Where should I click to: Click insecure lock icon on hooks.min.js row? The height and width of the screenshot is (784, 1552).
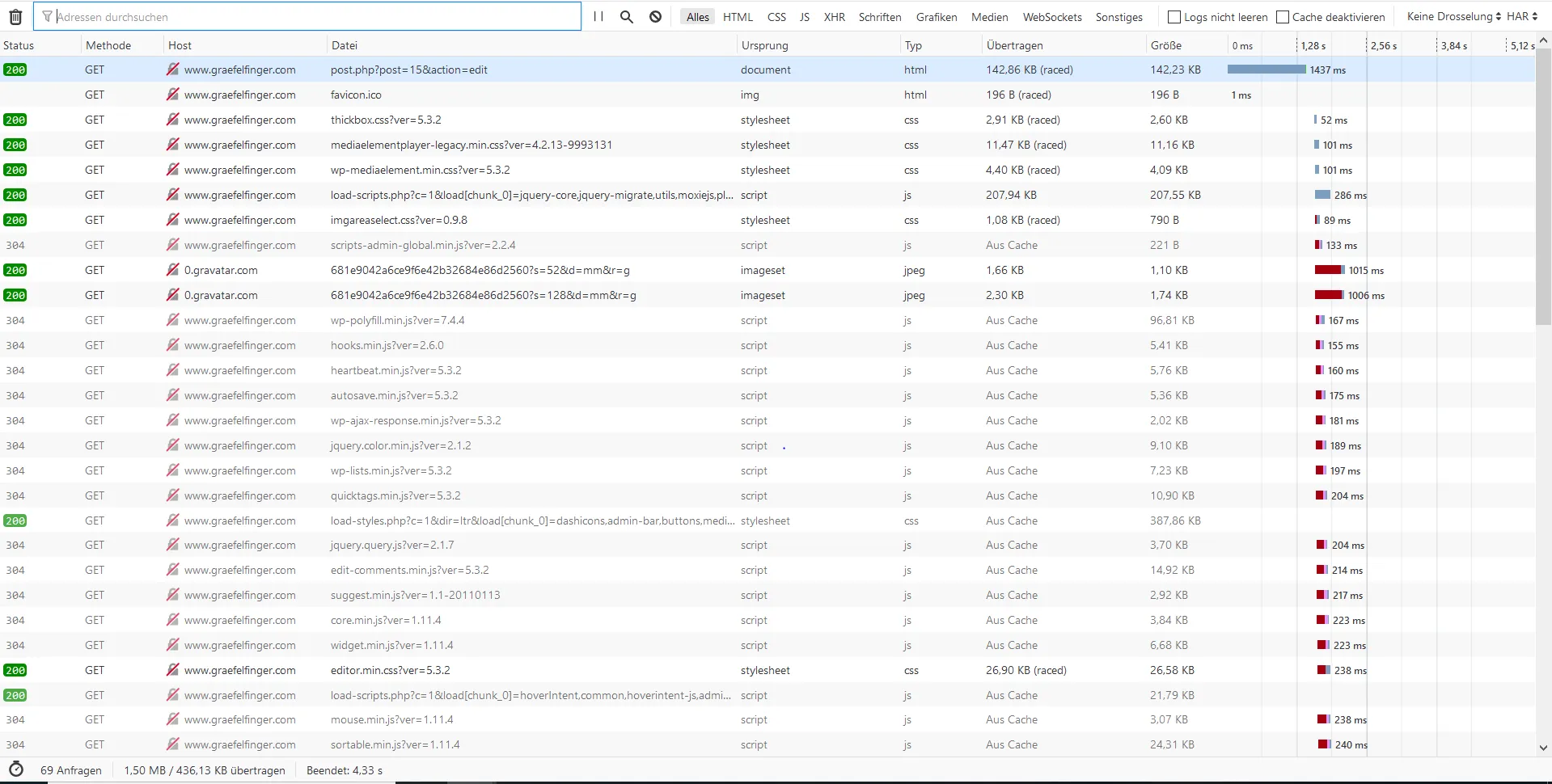(x=172, y=345)
